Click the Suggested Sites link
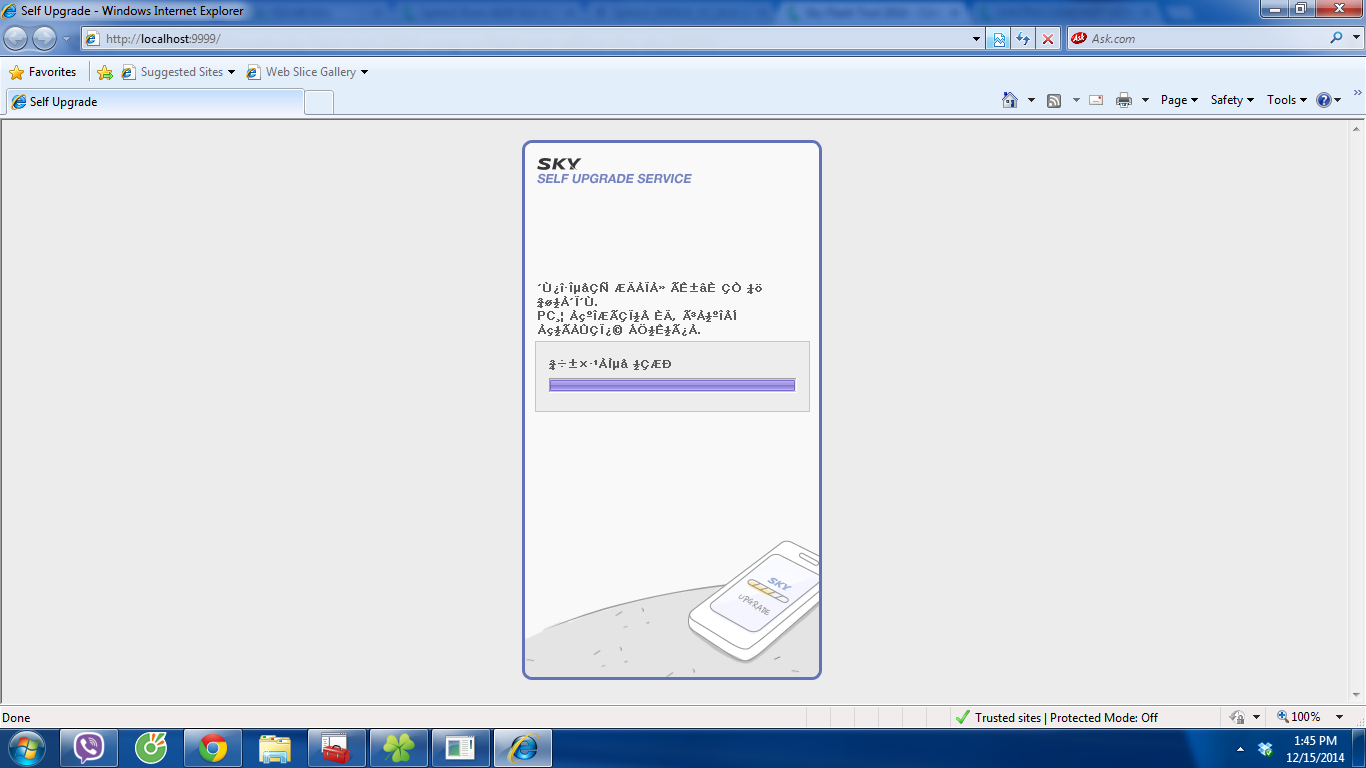This screenshot has width=1366, height=768. [x=180, y=72]
